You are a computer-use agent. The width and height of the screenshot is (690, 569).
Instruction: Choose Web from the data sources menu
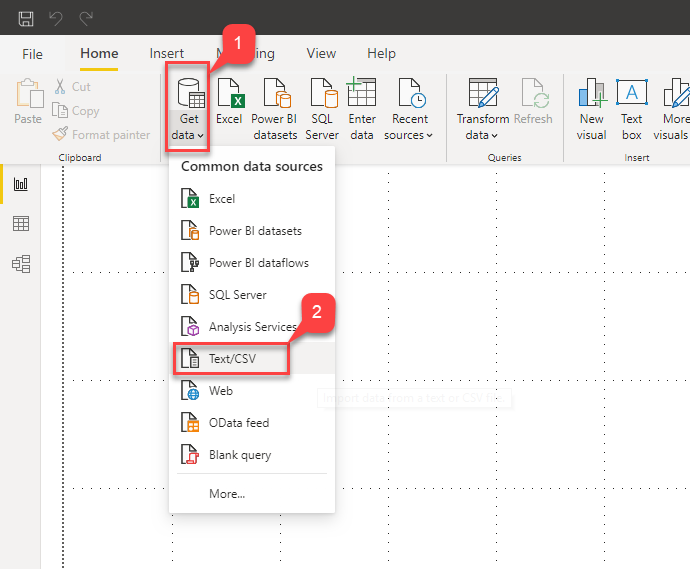(x=220, y=391)
